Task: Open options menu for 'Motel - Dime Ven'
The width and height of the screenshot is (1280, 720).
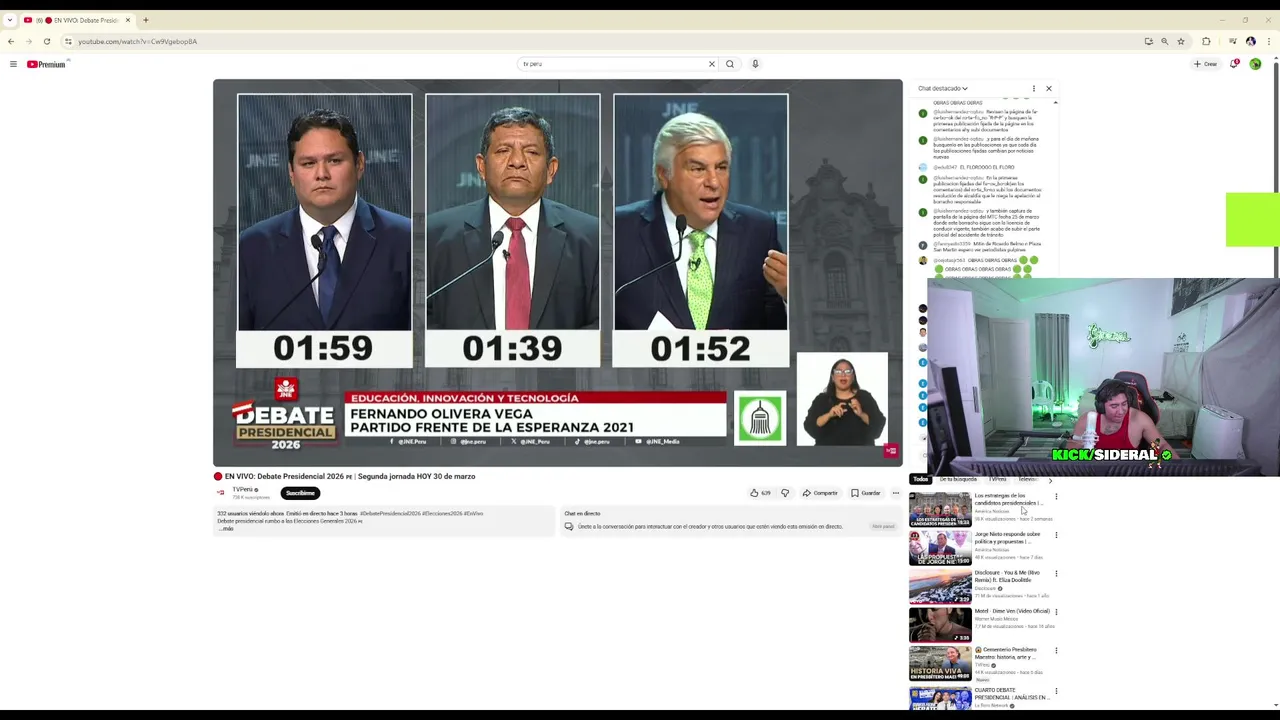Action: [1056, 612]
